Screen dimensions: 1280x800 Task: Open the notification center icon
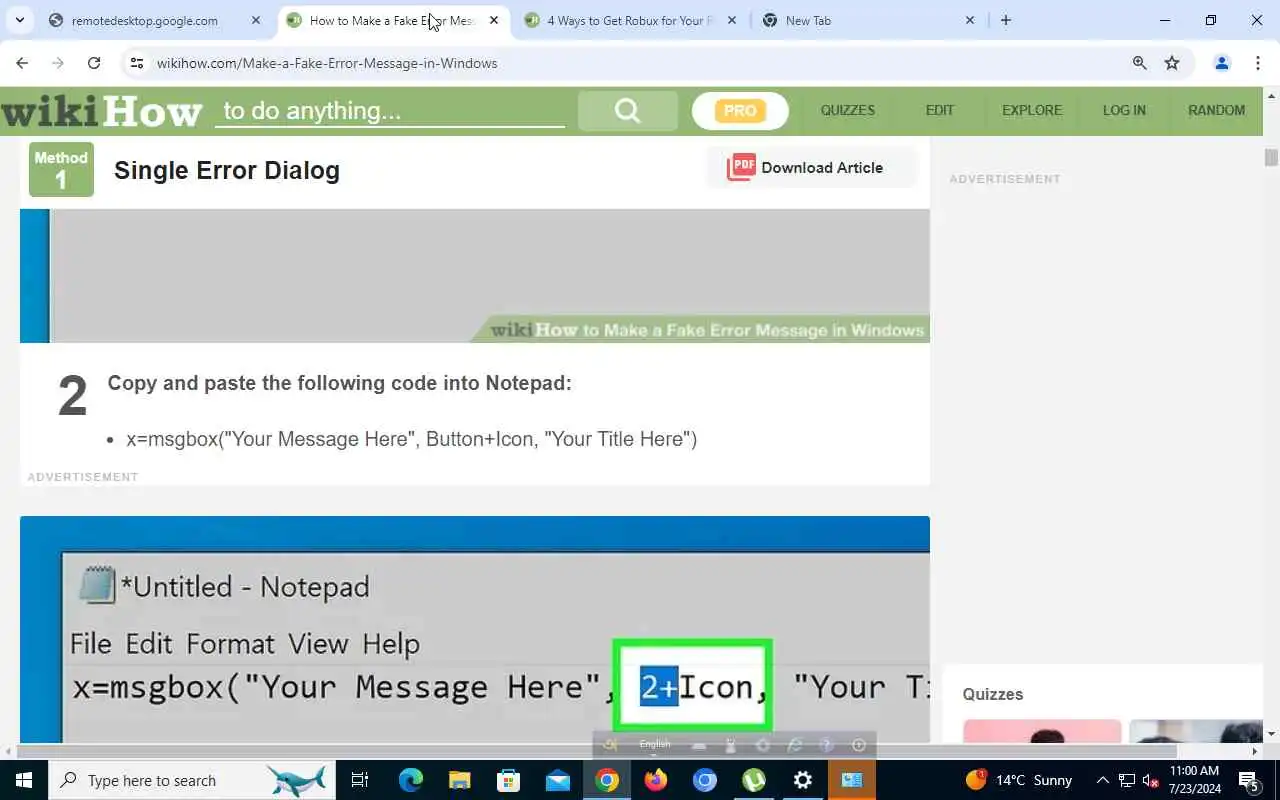[x=1249, y=780]
